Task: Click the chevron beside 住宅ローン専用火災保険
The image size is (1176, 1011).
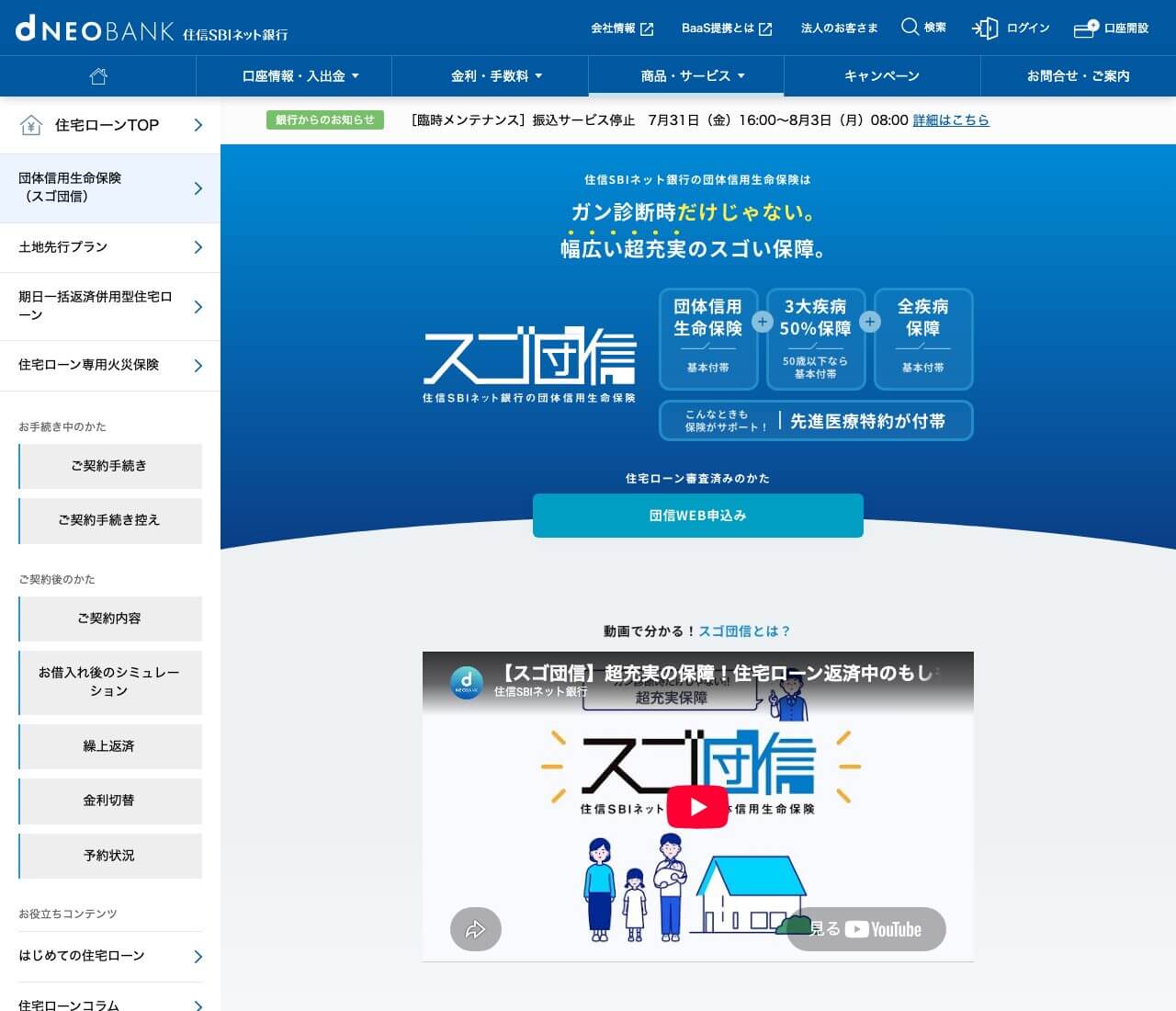Action: pyautogui.click(x=198, y=366)
